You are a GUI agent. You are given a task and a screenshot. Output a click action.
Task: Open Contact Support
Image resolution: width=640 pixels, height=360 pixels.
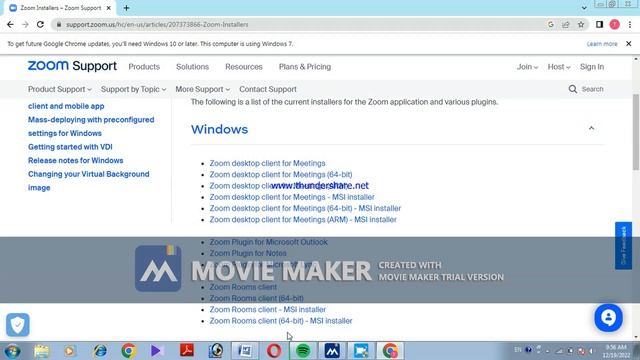pyautogui.click(x=268, y=89)
